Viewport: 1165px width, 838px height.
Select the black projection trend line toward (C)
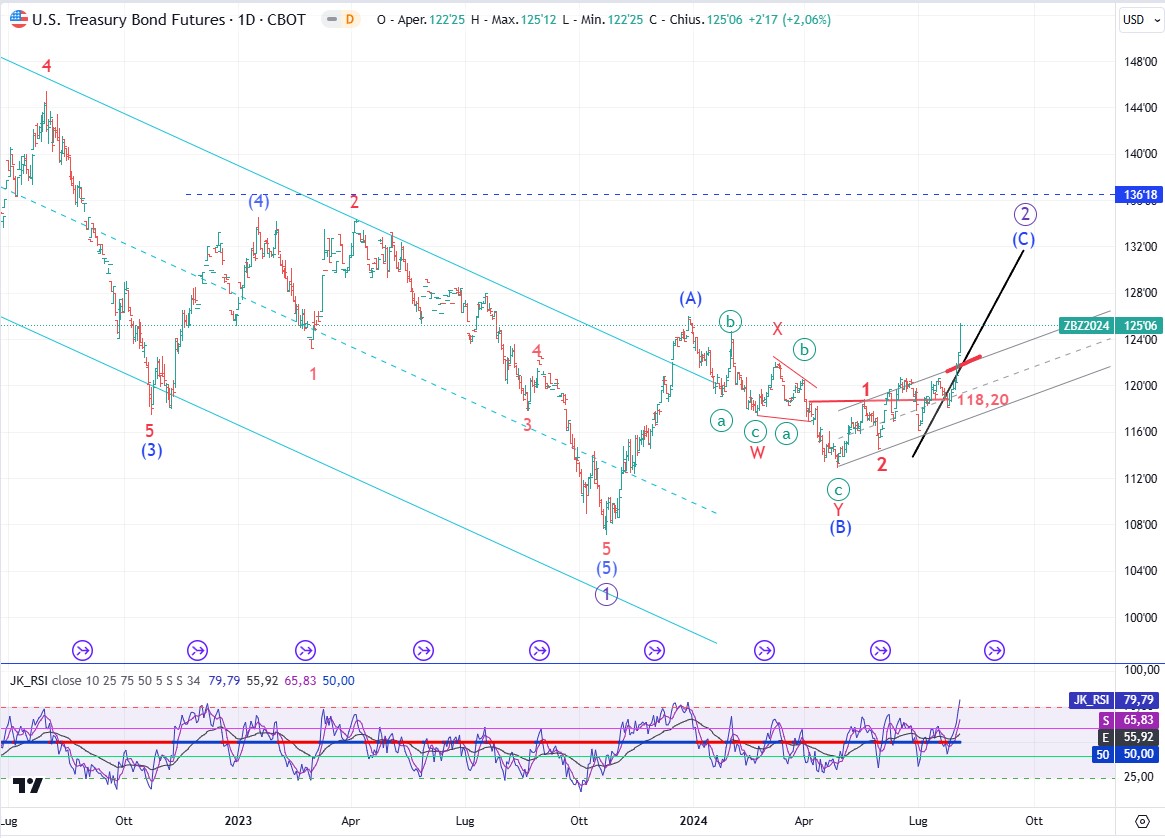coord(968,354)
